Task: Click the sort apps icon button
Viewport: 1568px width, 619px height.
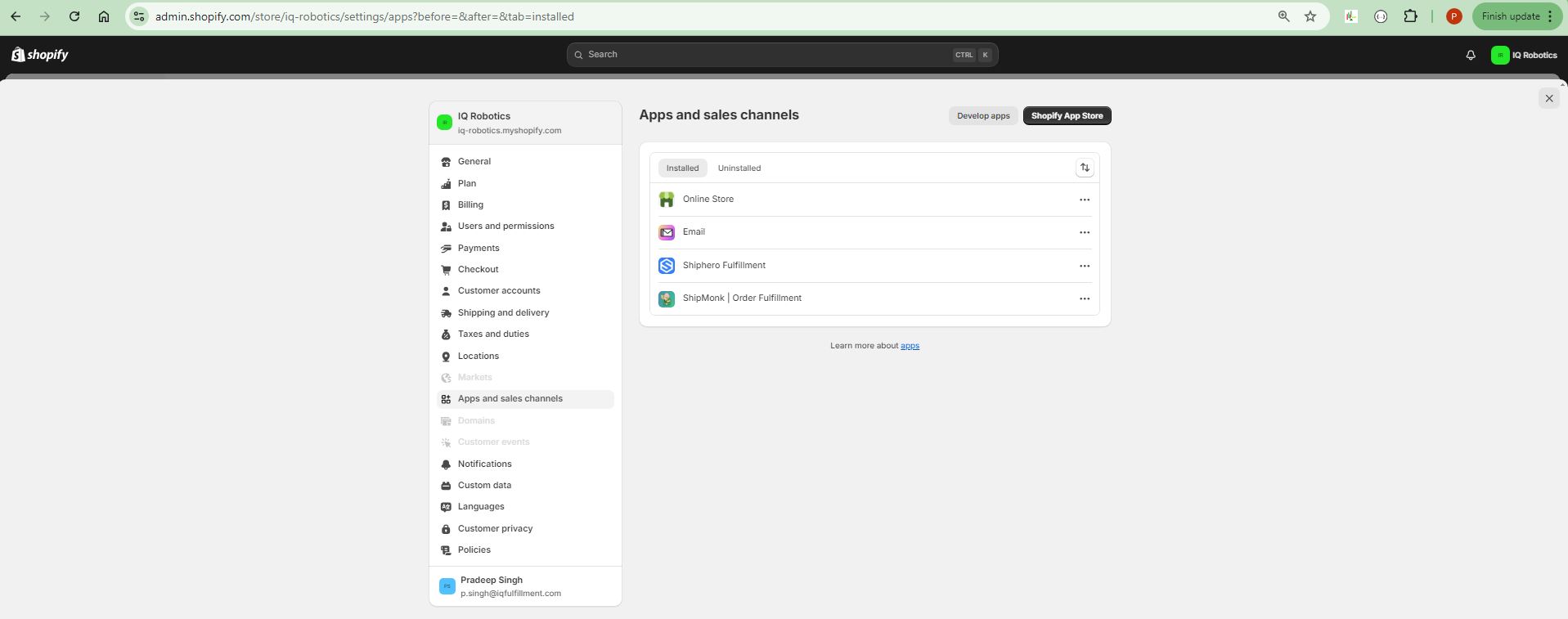Action: click(x=1085, y=168)
